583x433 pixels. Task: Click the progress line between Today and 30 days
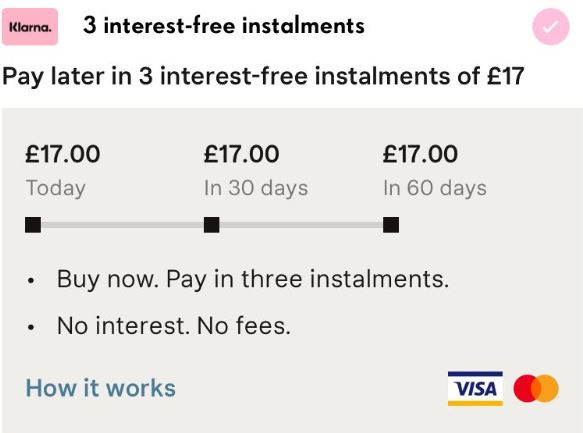pos(122,225)
